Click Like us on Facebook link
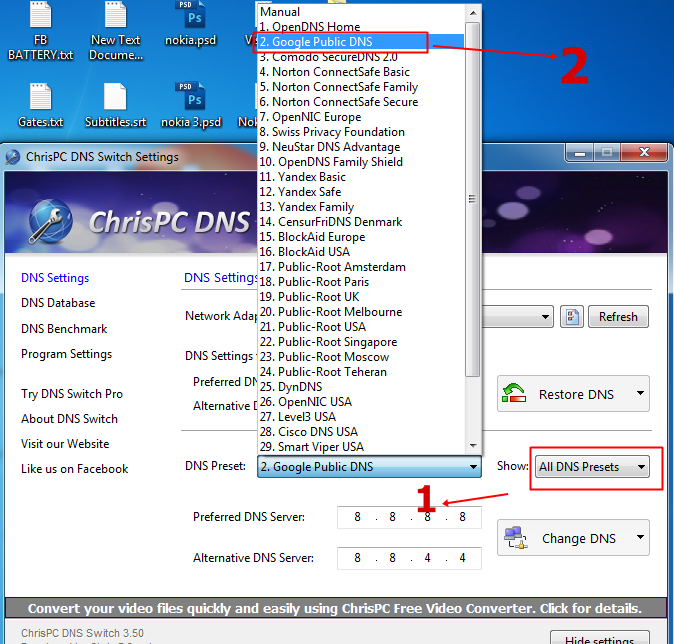This screenshot has height=644, width=674. click(74, 469)
